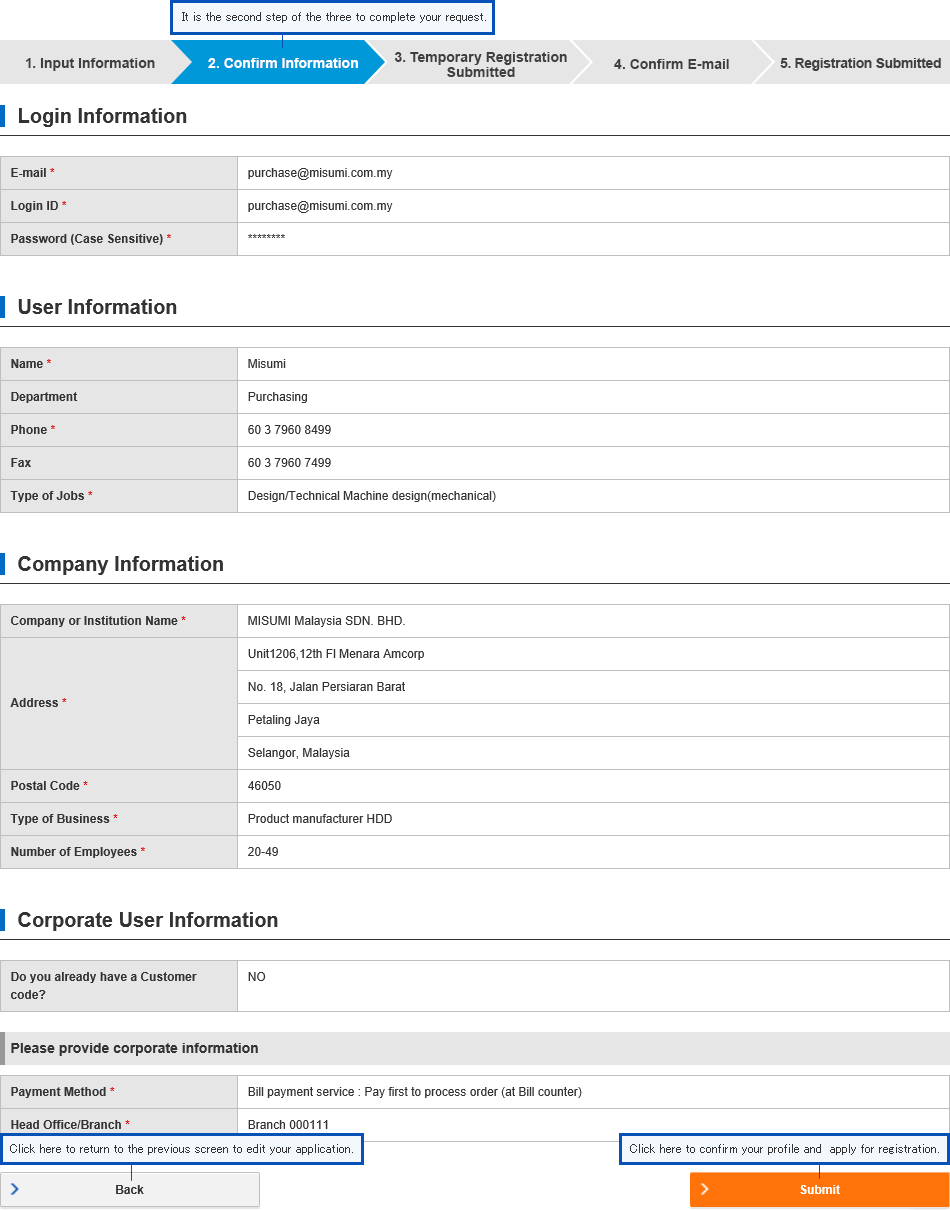
Task: Click the Payment Method value Bill payment service
Action: [415, 1092]
